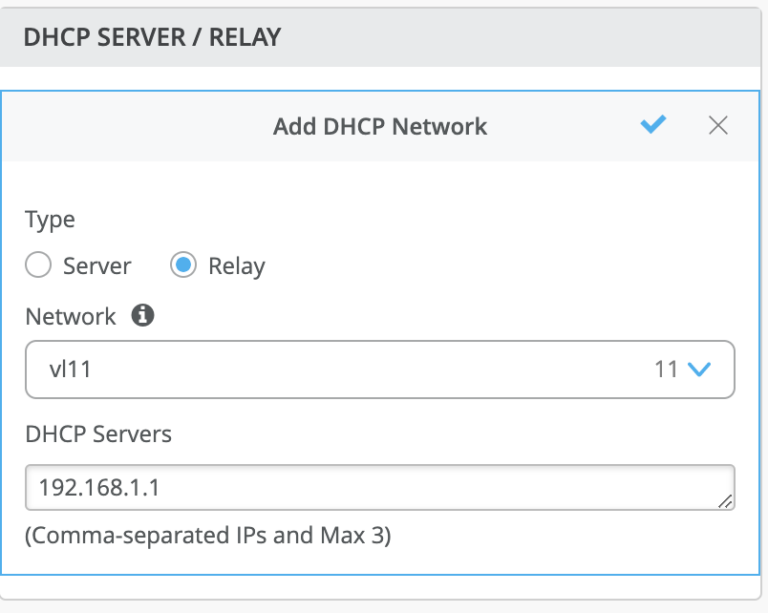
Task: Click the Relay option label text
Action: (x=236, y=266)
